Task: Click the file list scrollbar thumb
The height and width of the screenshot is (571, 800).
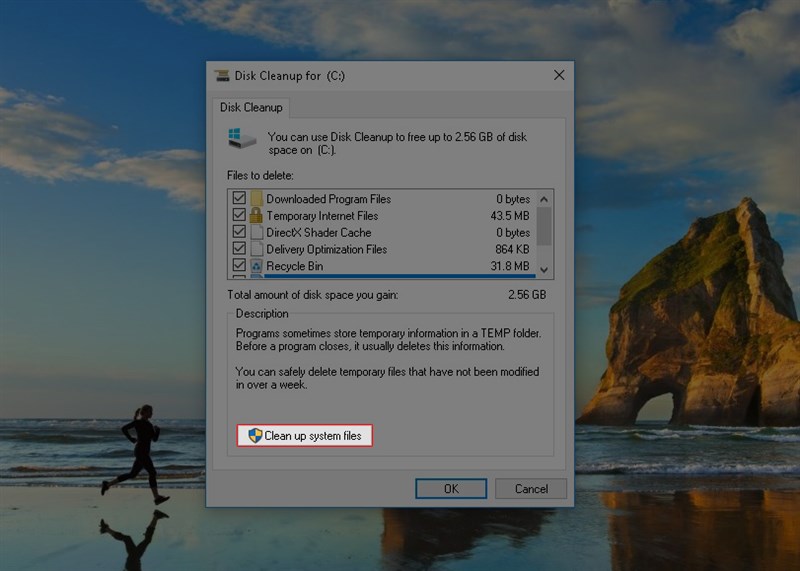Action: pos(544,226)
